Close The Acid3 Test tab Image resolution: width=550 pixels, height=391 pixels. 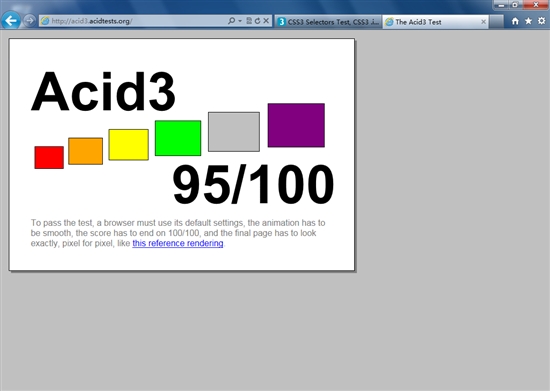pos(483,22)
